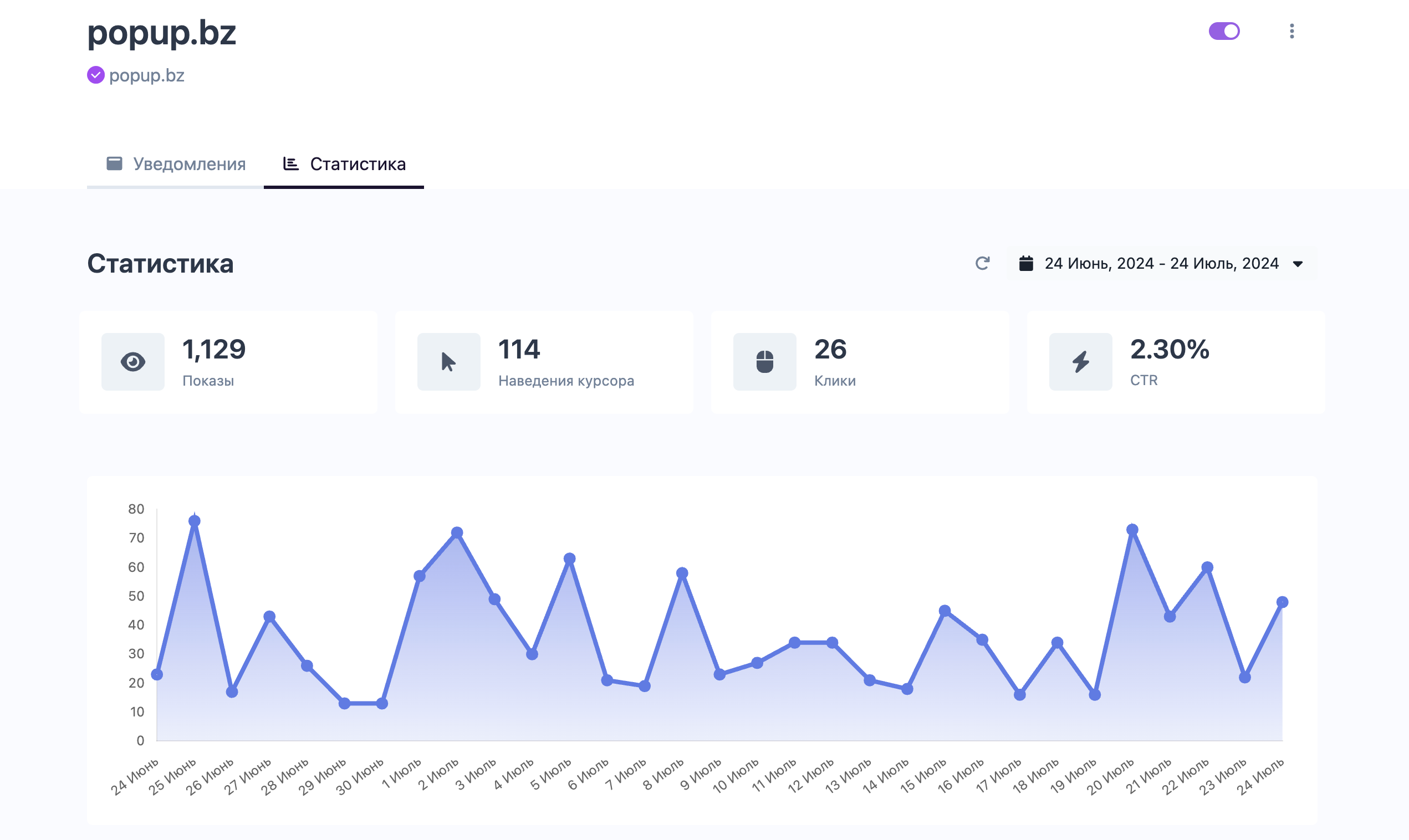1409x840 pixels.
Task: Refresh statistics with the reload icon
Action: pos(982,263)
